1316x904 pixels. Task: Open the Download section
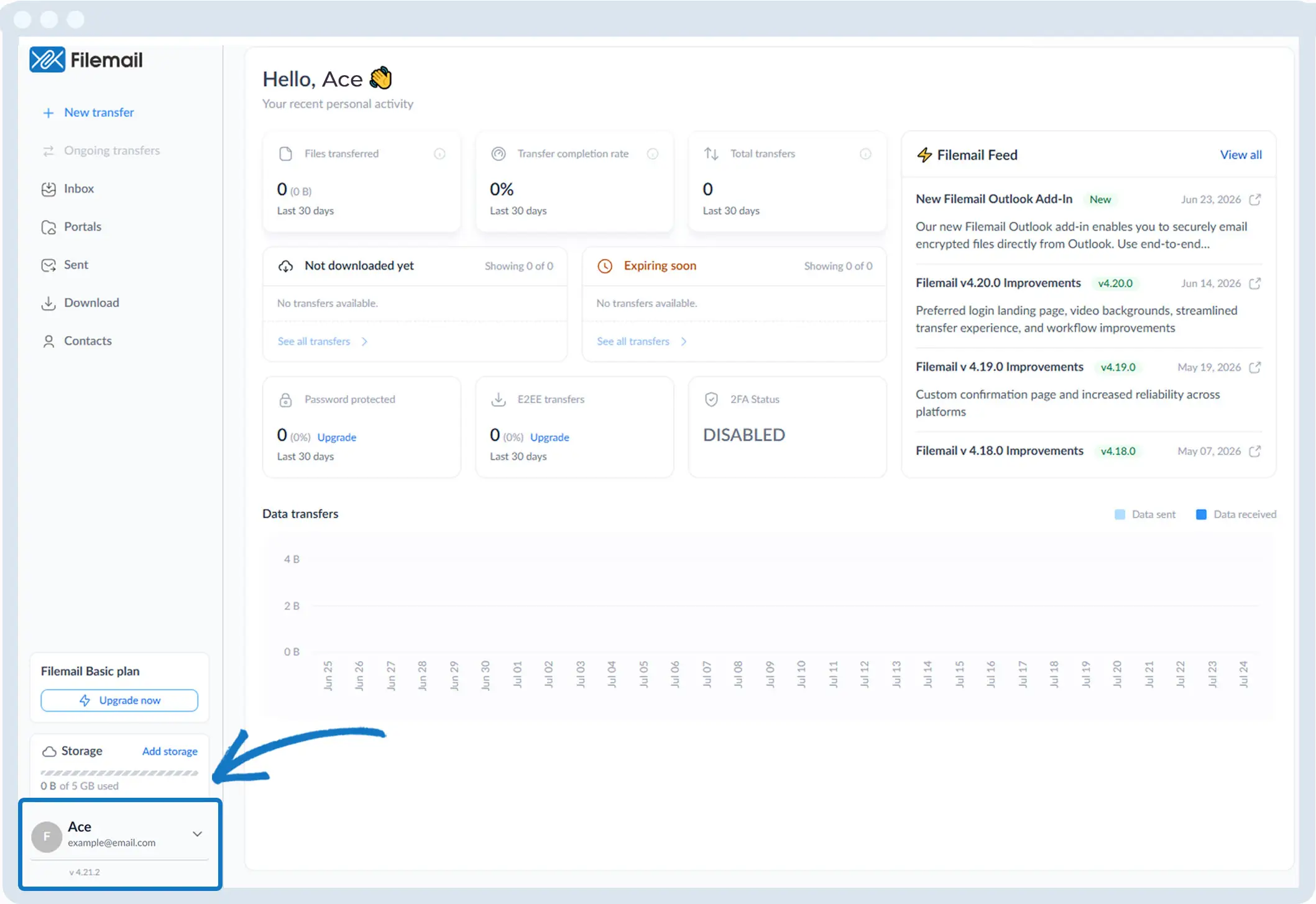pyautogui.click(x=91, y=303)
